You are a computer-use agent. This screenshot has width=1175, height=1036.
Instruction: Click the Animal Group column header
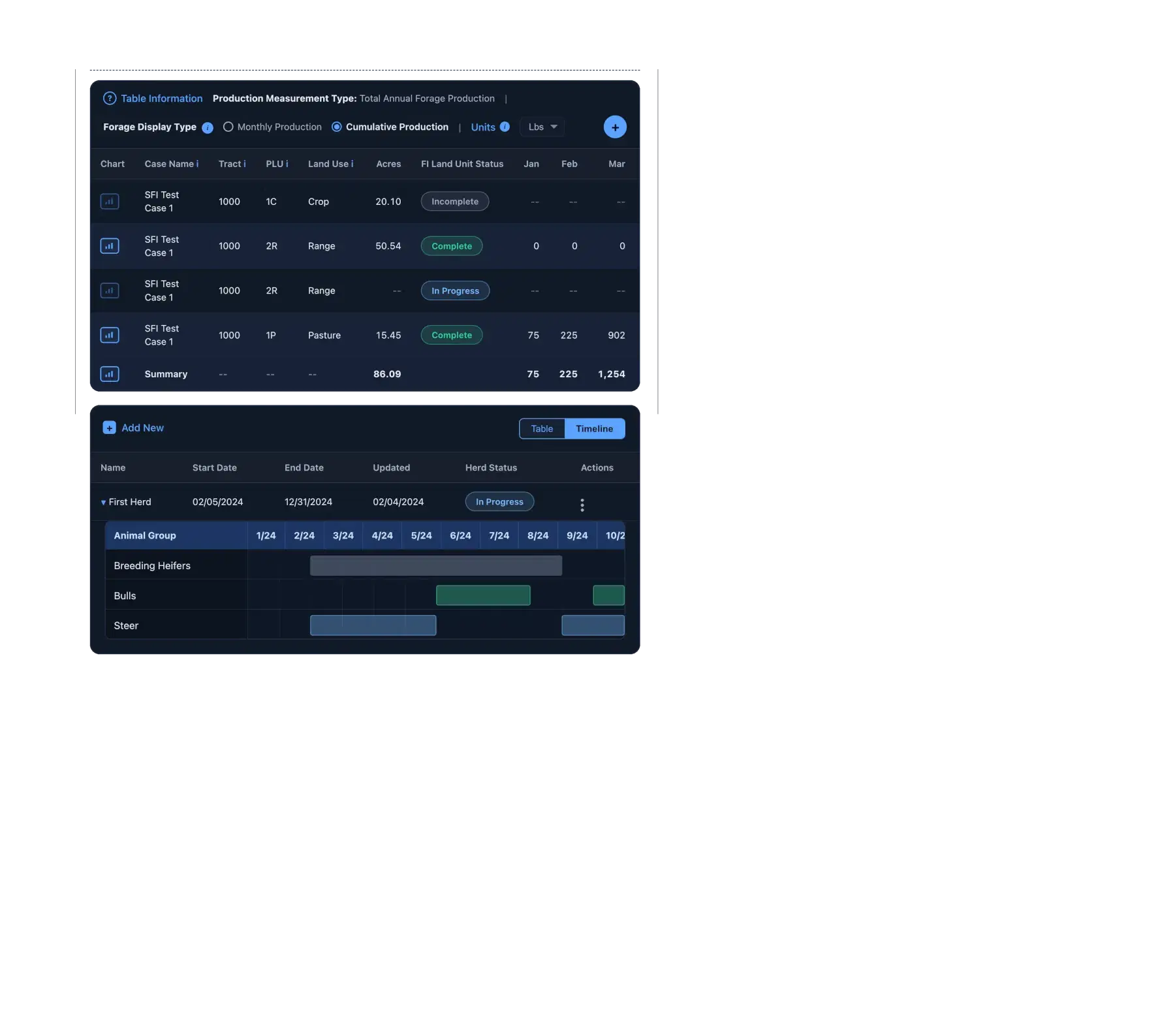[x=145, y=535]
